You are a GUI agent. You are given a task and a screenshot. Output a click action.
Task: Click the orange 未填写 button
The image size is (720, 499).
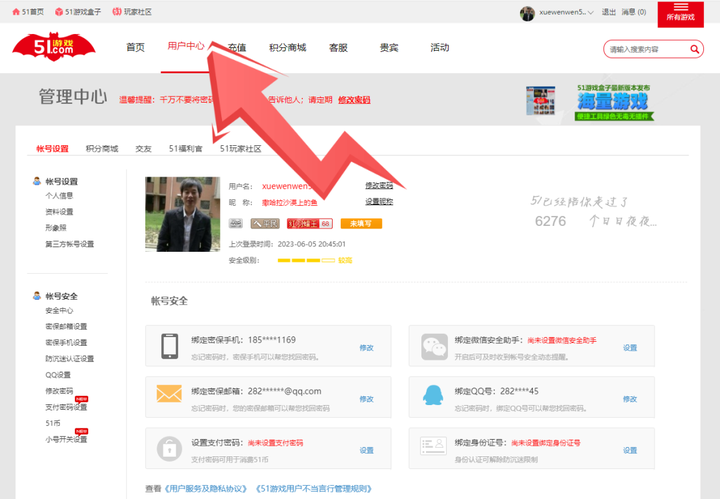pyautogui.click(x=361, y=224)
